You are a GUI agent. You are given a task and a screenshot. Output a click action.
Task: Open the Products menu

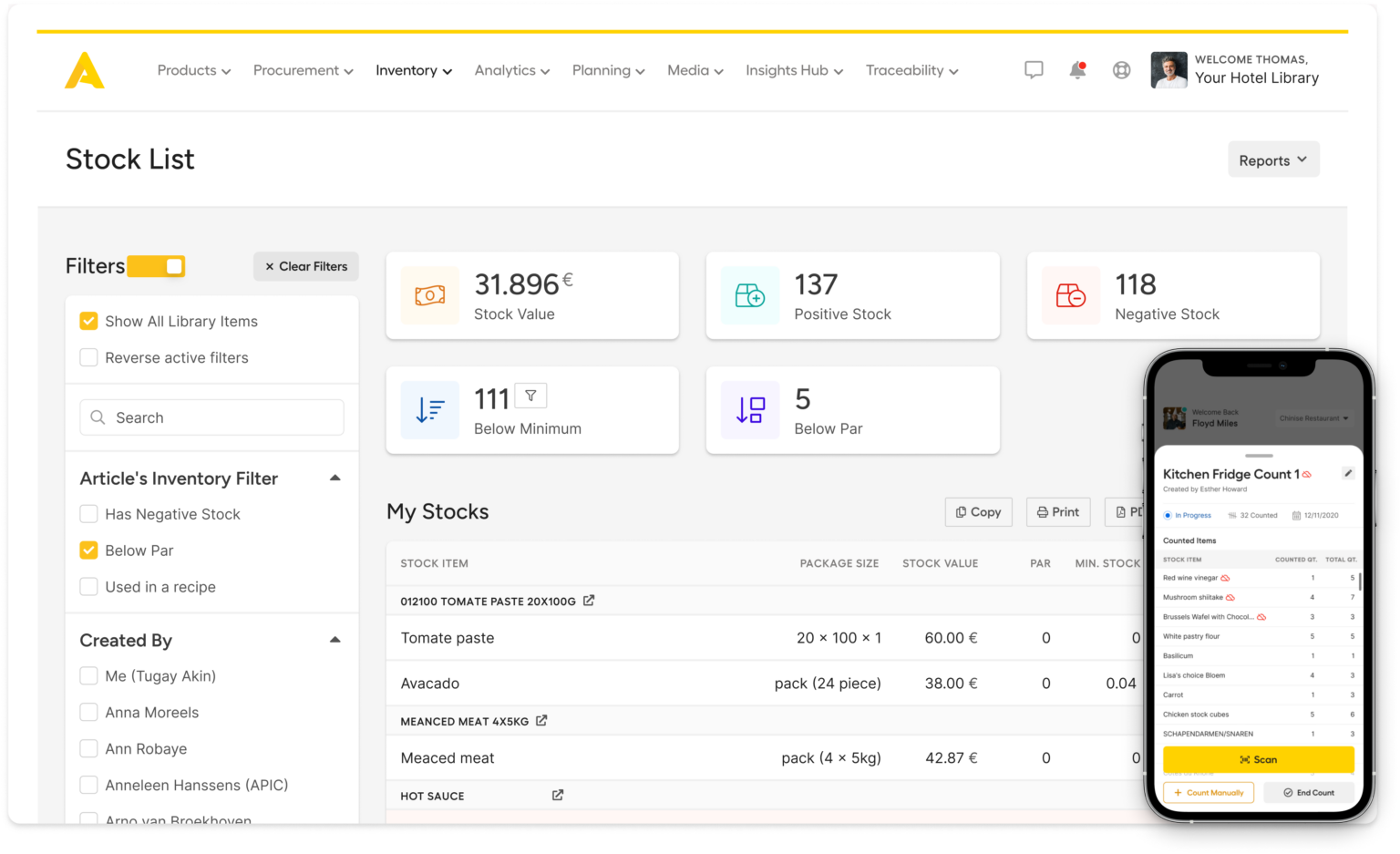(194, 70)
